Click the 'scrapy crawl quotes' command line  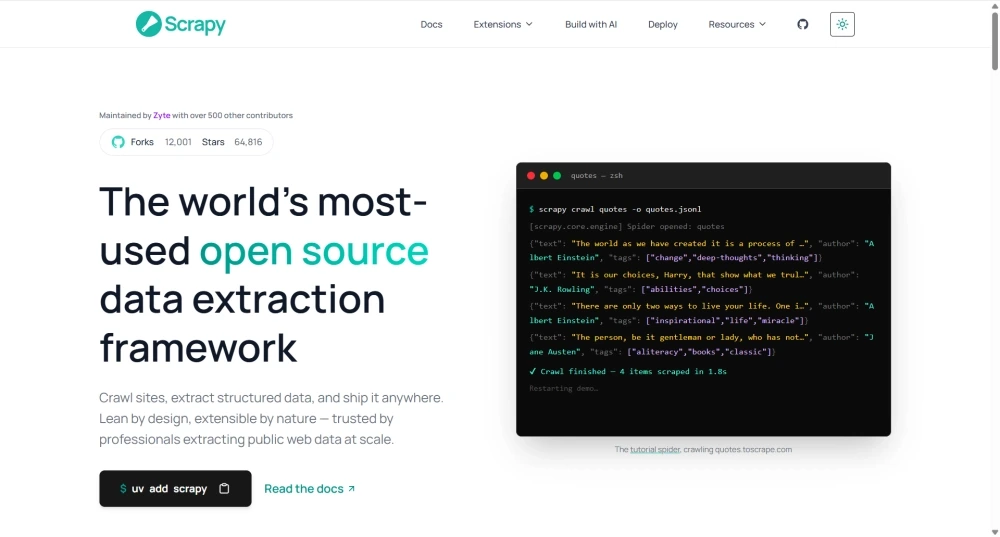(615, 209)
